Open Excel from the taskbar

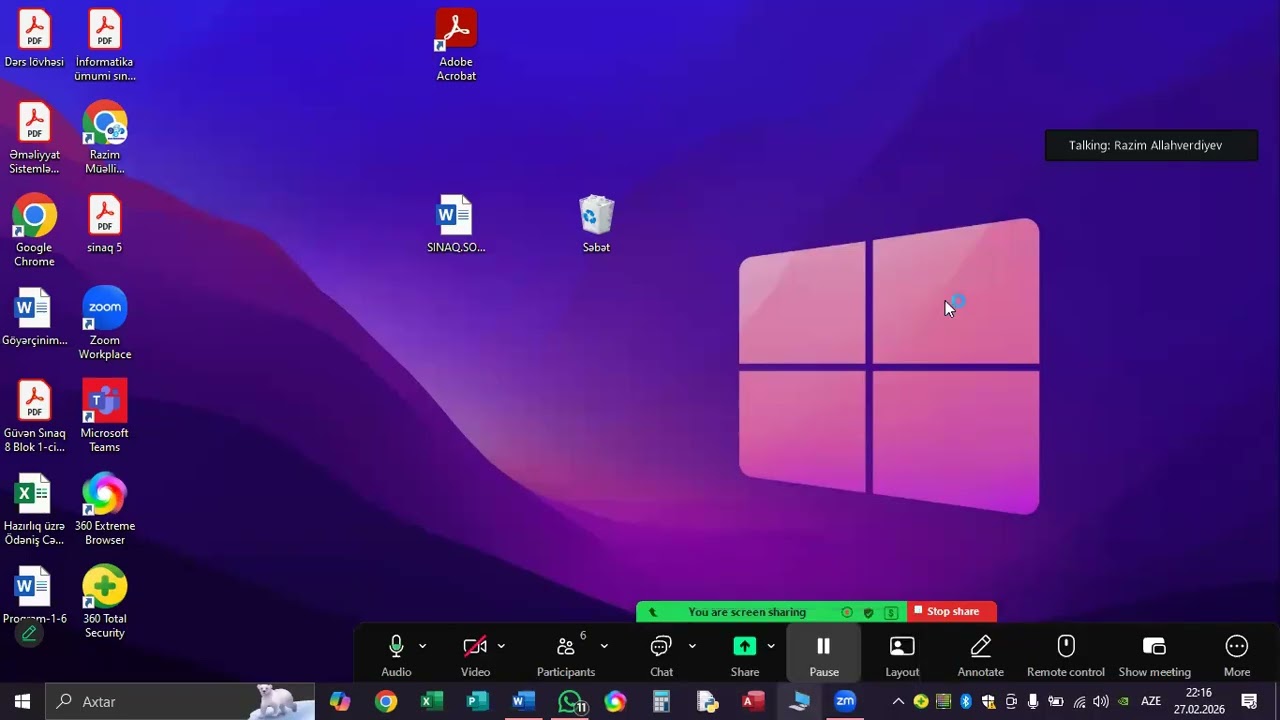coord(432,702)
